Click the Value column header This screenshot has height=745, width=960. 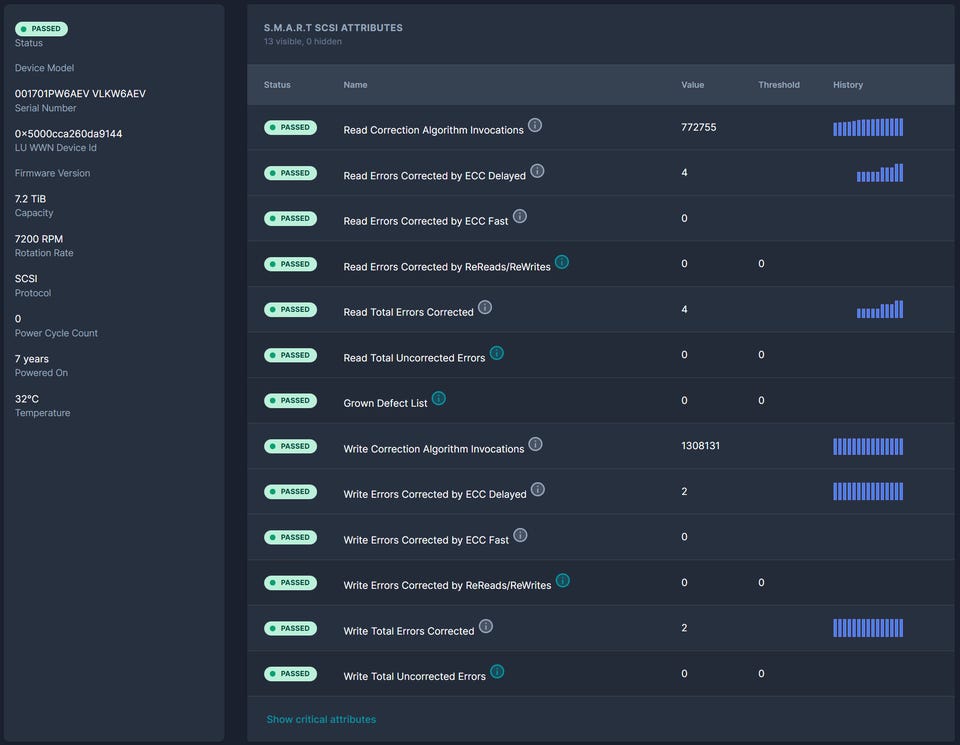tap(692, 85)
